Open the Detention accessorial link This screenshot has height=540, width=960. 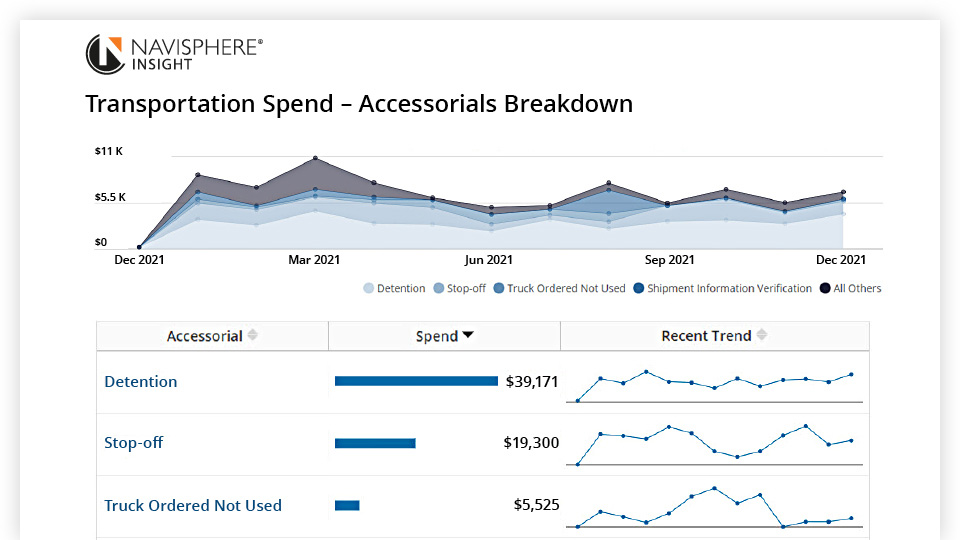point(141,382)
